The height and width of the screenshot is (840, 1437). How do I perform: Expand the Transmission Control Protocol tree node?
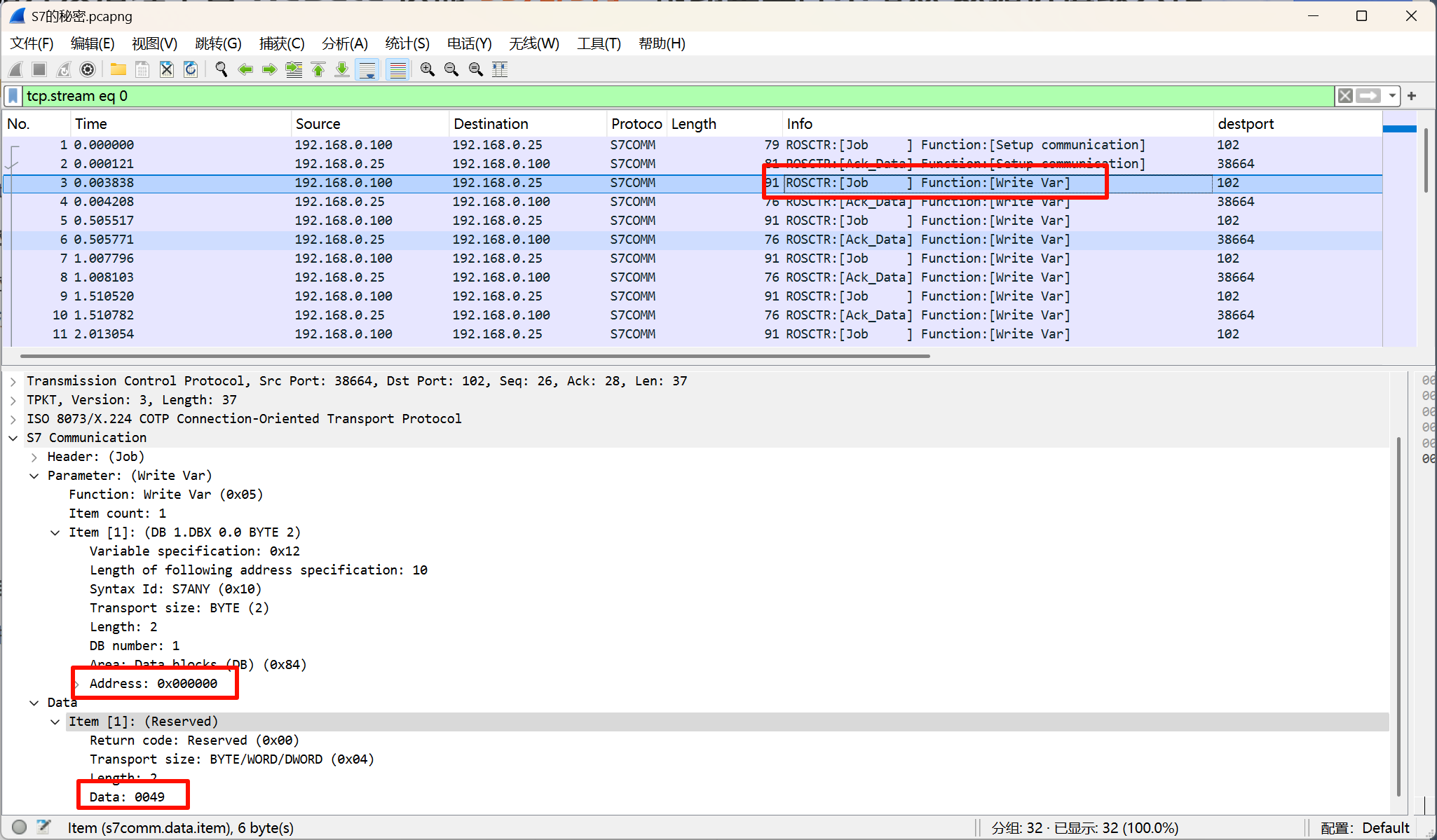[13, 381]
